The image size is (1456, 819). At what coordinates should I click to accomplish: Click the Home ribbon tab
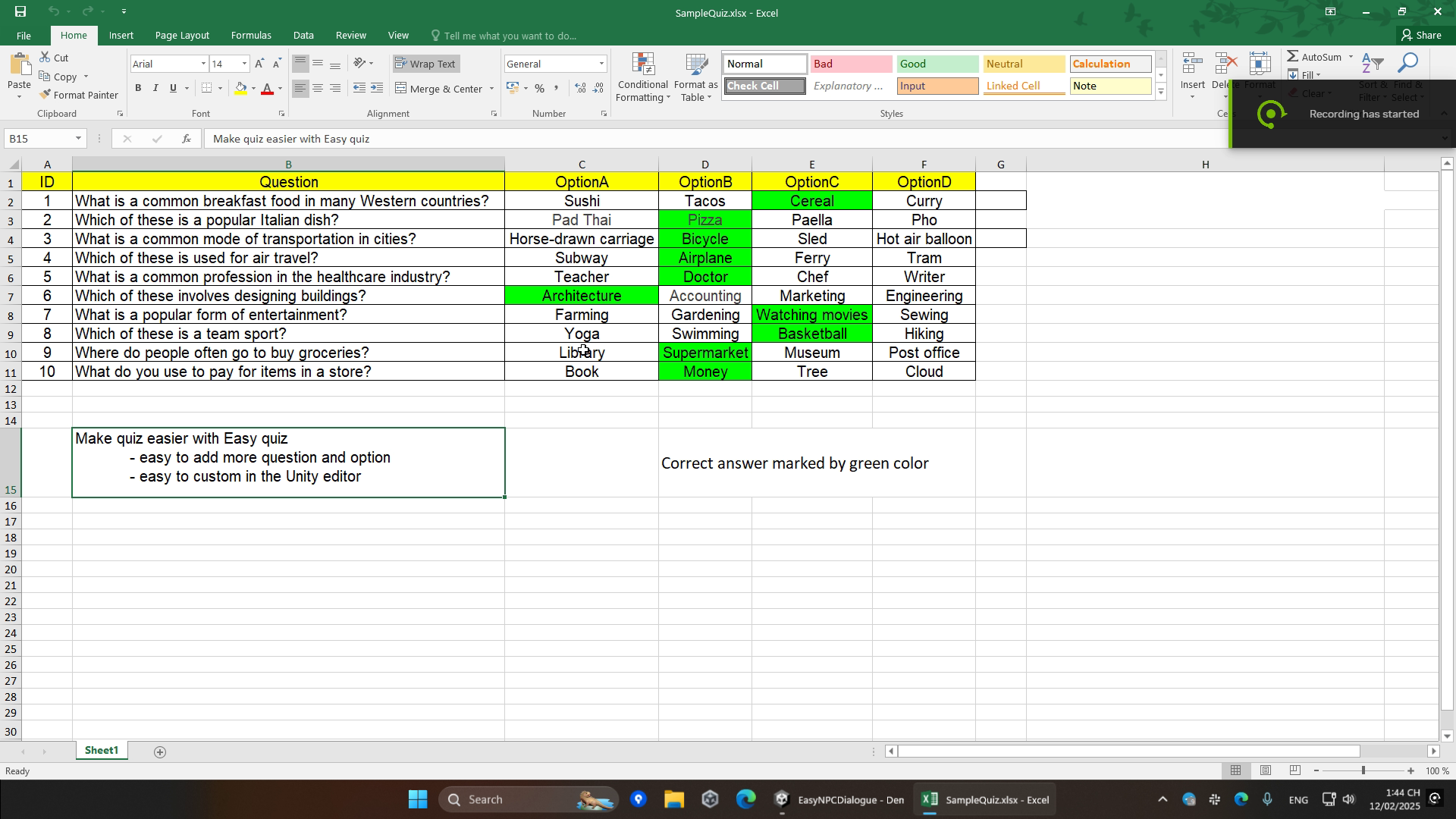[x=73, y=35]
